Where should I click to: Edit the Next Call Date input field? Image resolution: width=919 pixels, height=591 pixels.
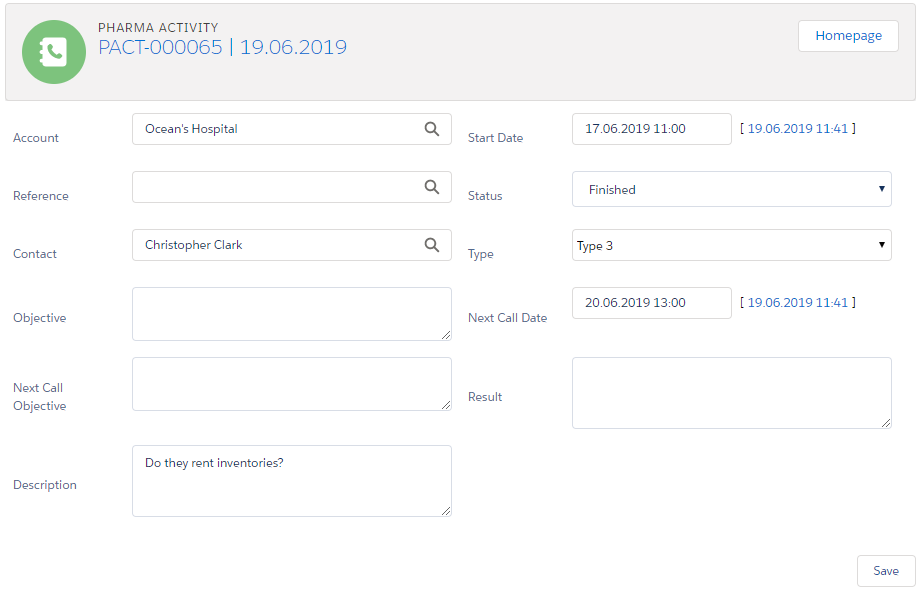651,303
